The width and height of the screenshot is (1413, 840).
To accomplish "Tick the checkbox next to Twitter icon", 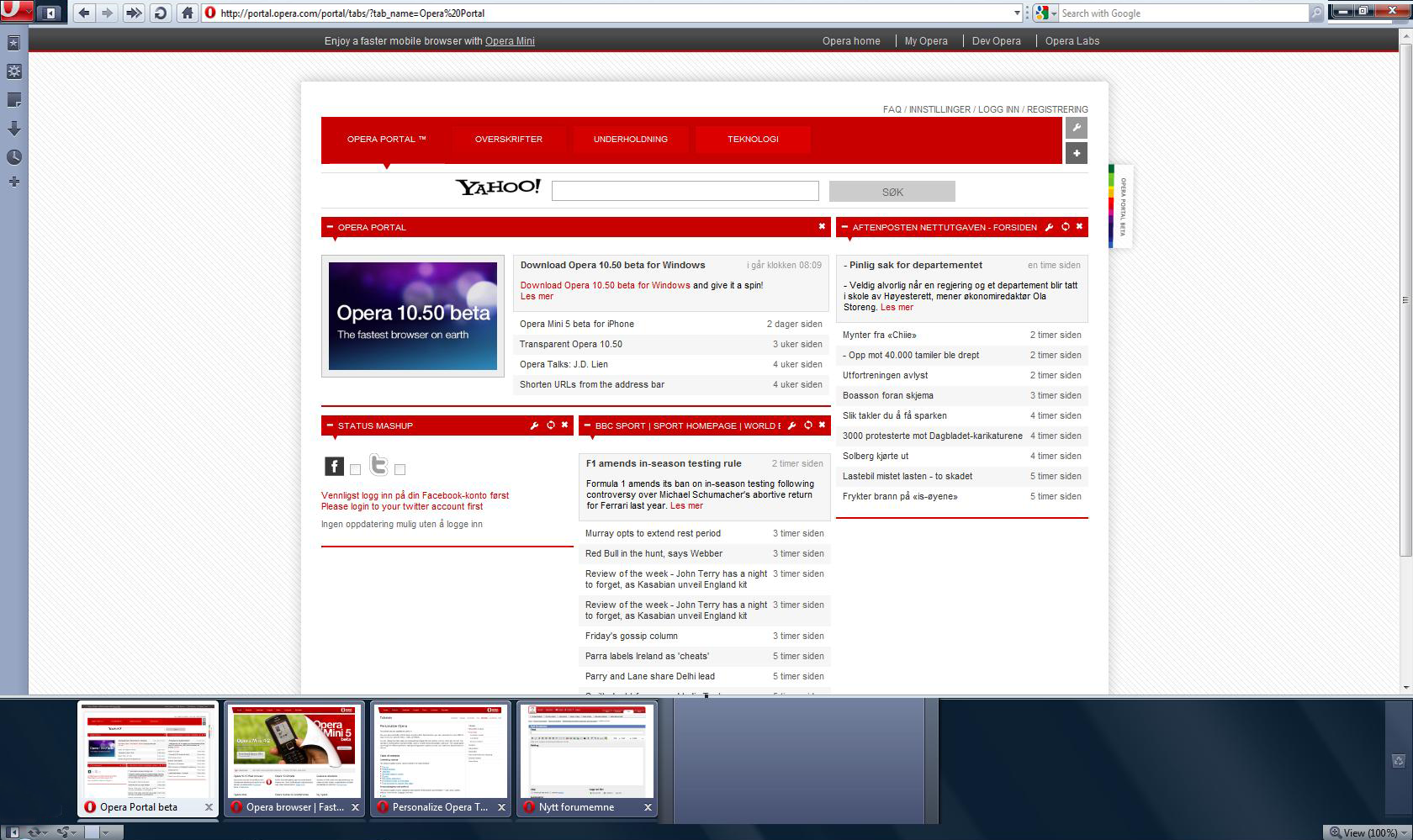I will tap(400, 470).
